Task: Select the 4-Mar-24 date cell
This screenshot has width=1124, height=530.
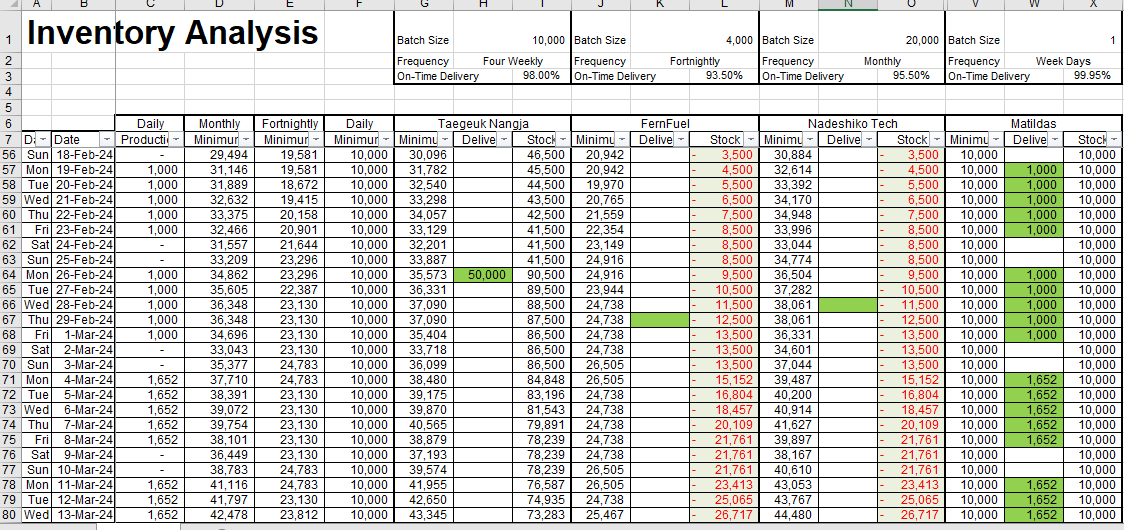Action: [83, 379]
